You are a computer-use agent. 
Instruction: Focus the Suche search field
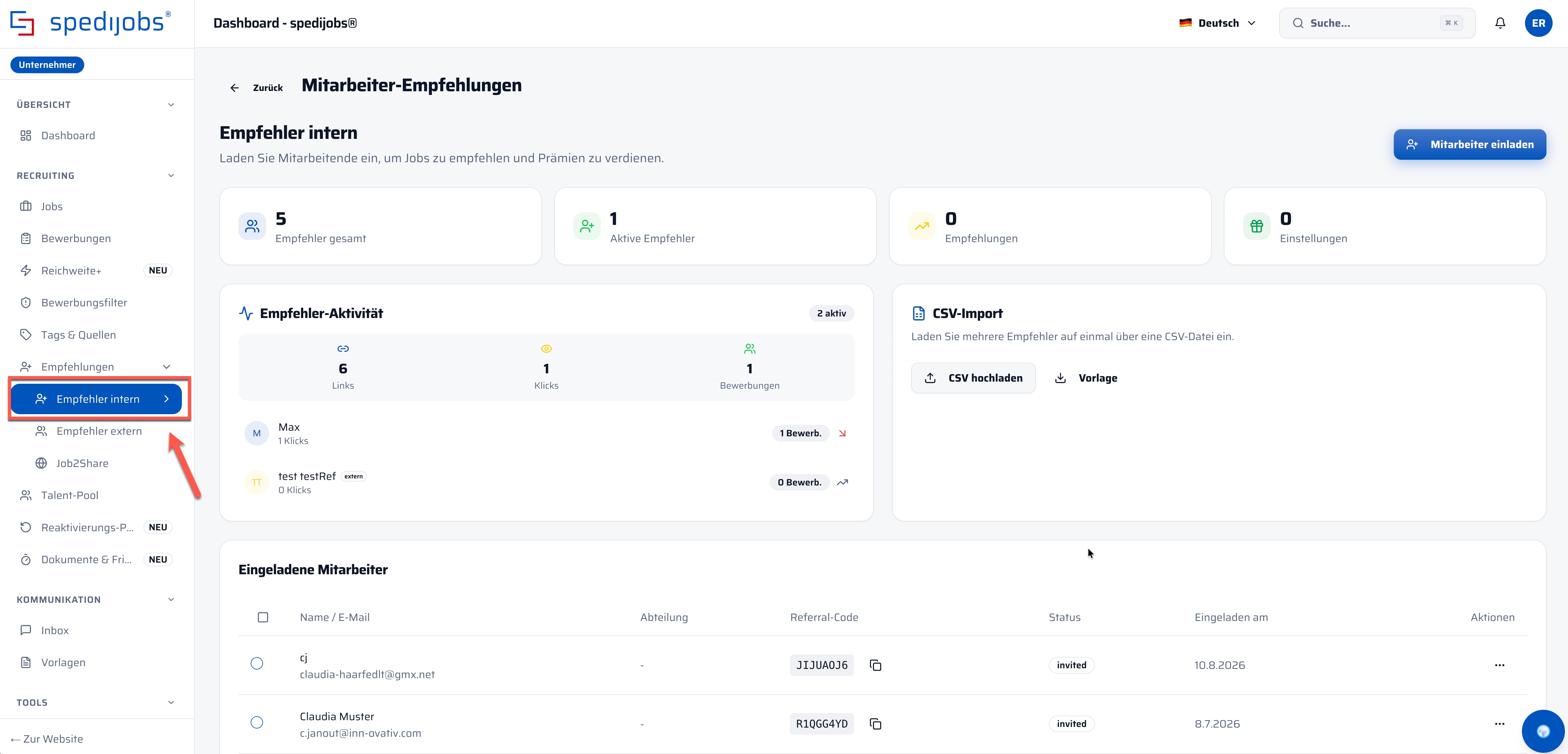[x=1377, y=23]
